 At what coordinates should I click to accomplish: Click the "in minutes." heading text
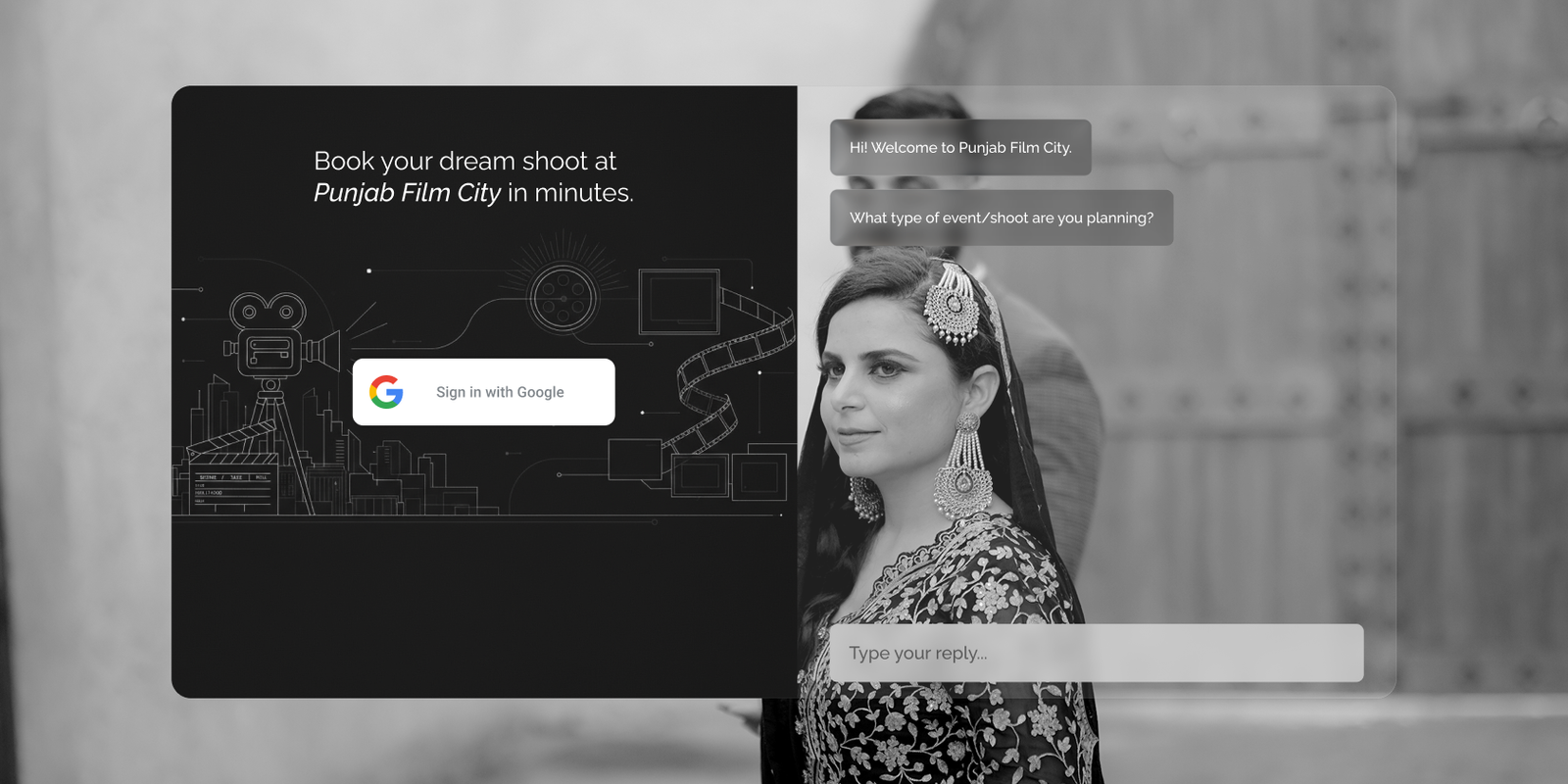[570, 193]
